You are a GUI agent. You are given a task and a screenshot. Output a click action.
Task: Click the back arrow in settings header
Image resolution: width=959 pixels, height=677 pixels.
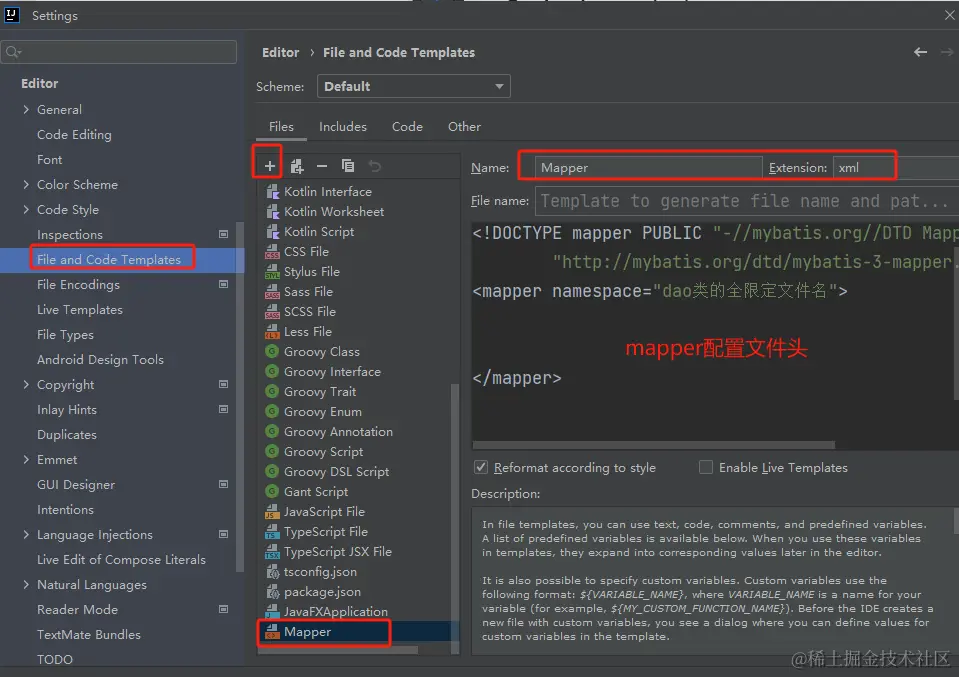coord(920,53)
